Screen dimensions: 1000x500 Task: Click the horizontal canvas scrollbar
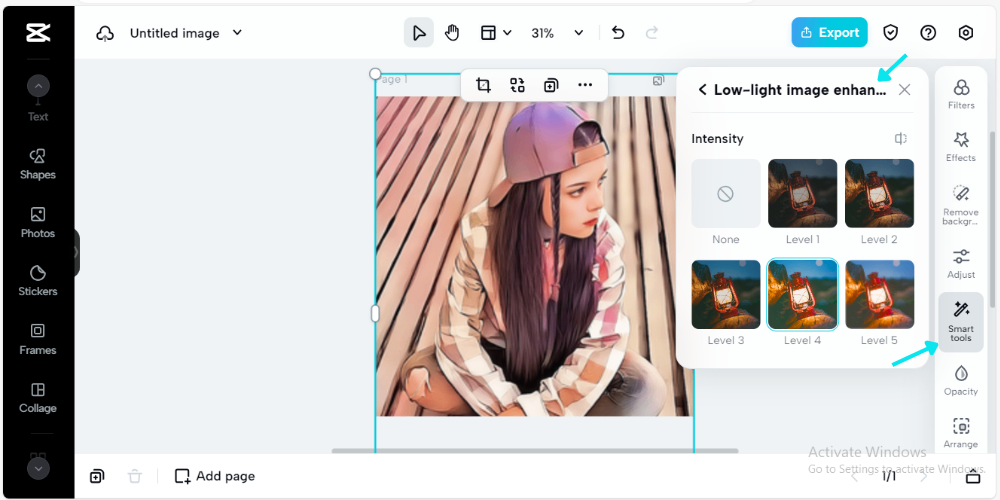[x=535, y=451]
